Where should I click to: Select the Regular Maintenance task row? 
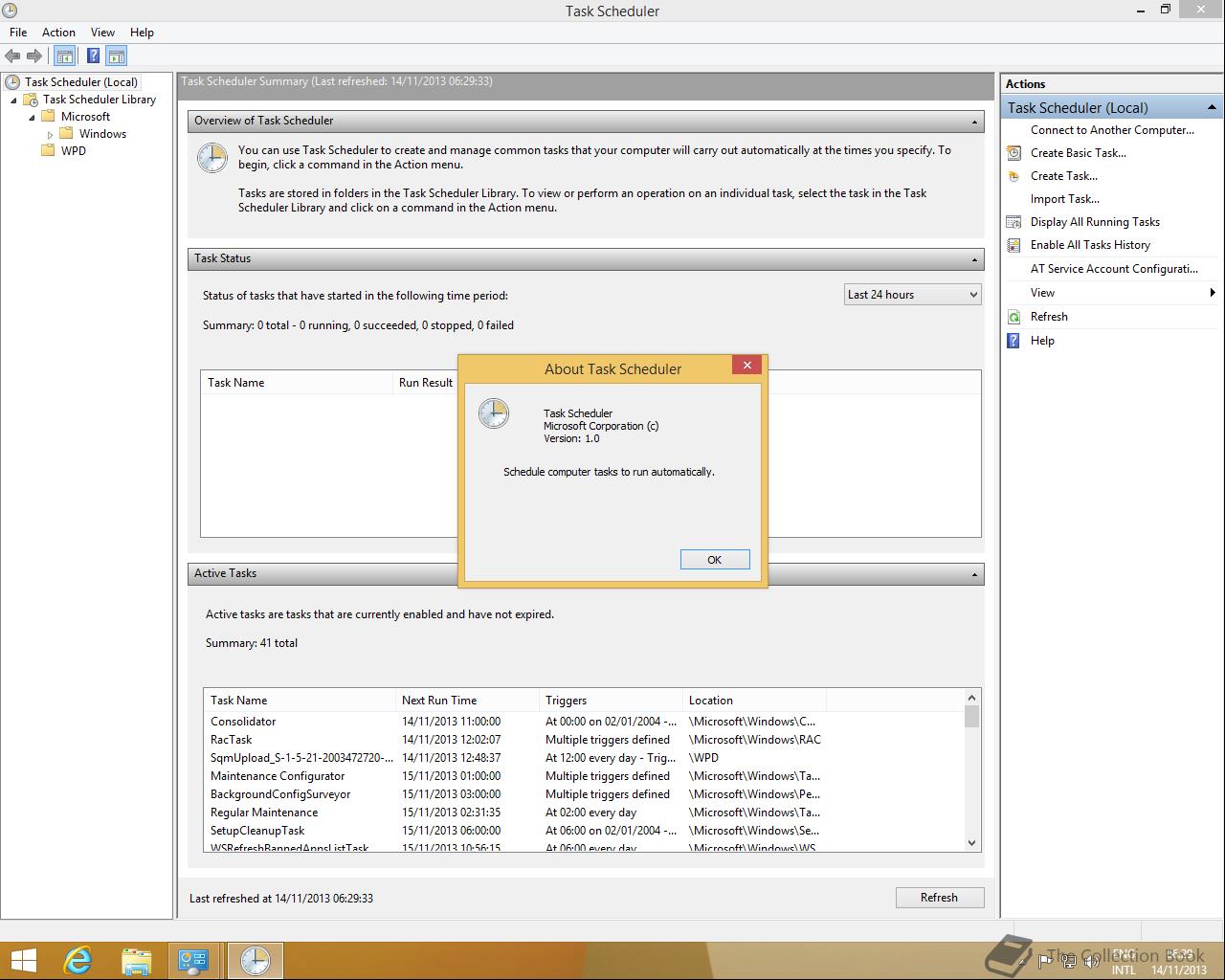pyautogui.click(x=584, y=813)
